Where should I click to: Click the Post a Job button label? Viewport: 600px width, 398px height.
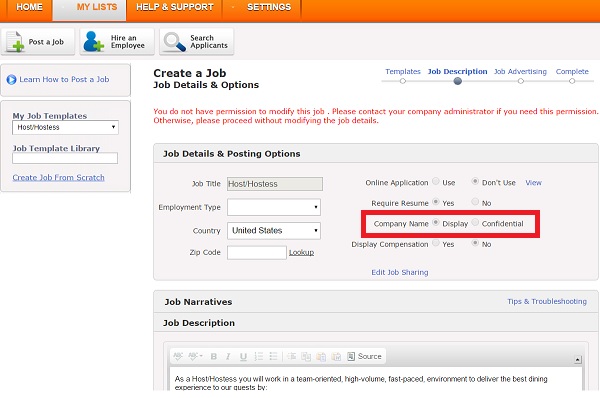point(46,42)
